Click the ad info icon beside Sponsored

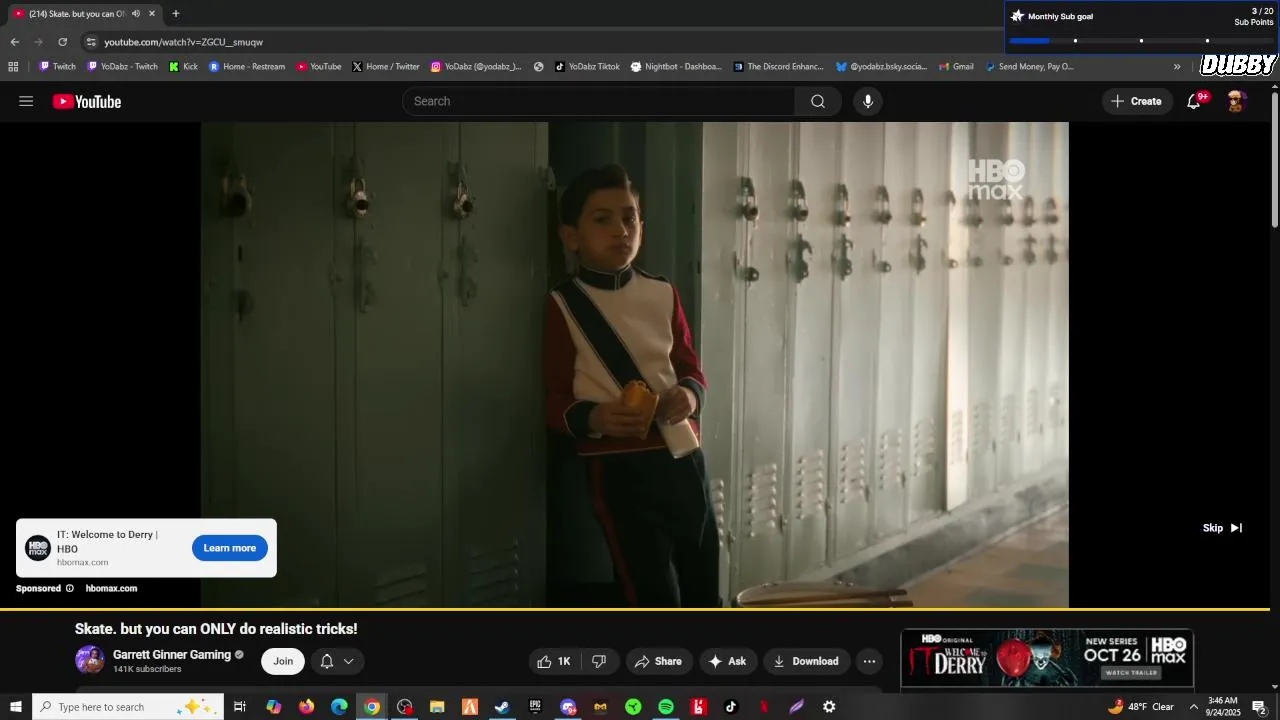pos(70,588)
